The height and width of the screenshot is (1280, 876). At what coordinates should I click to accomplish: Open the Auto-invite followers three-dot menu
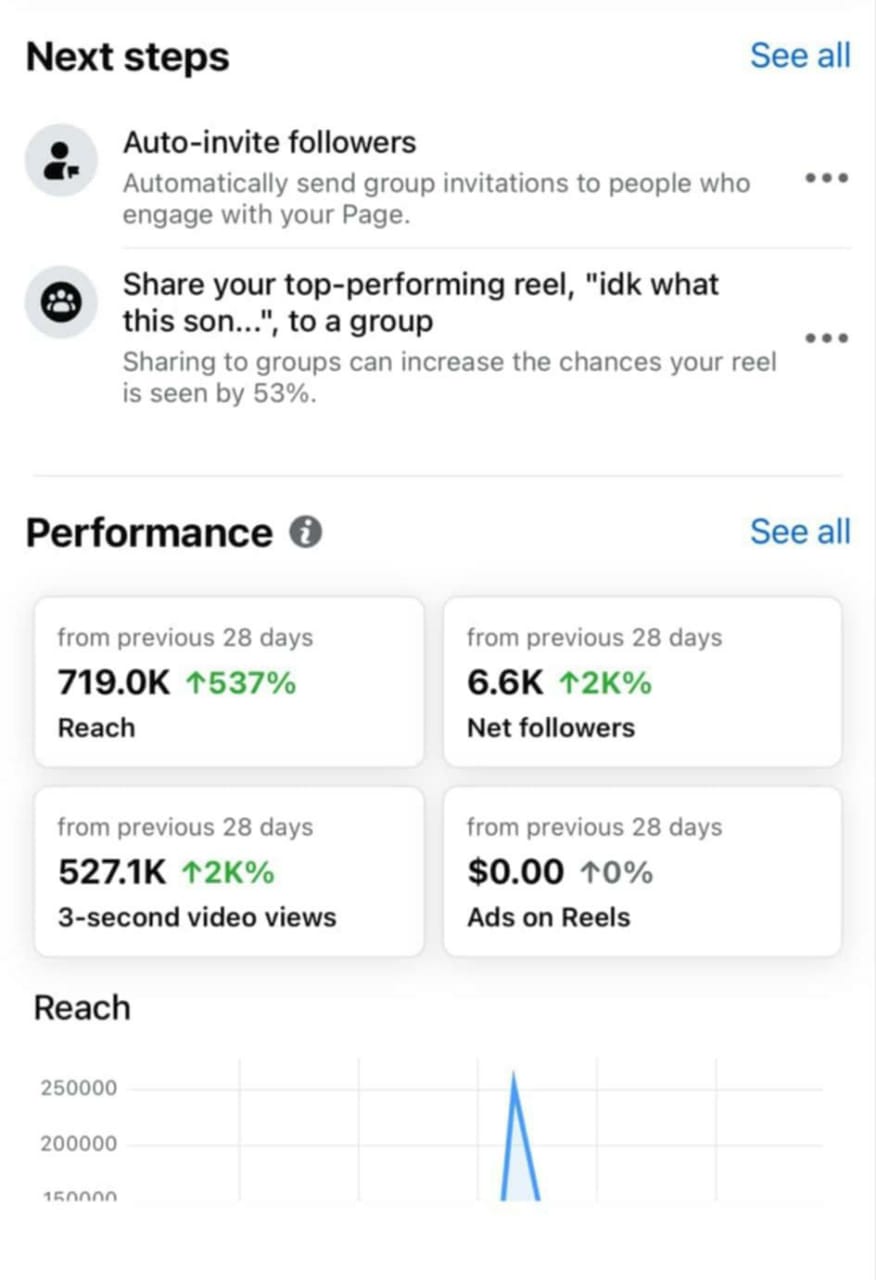[x=826, y=178]
